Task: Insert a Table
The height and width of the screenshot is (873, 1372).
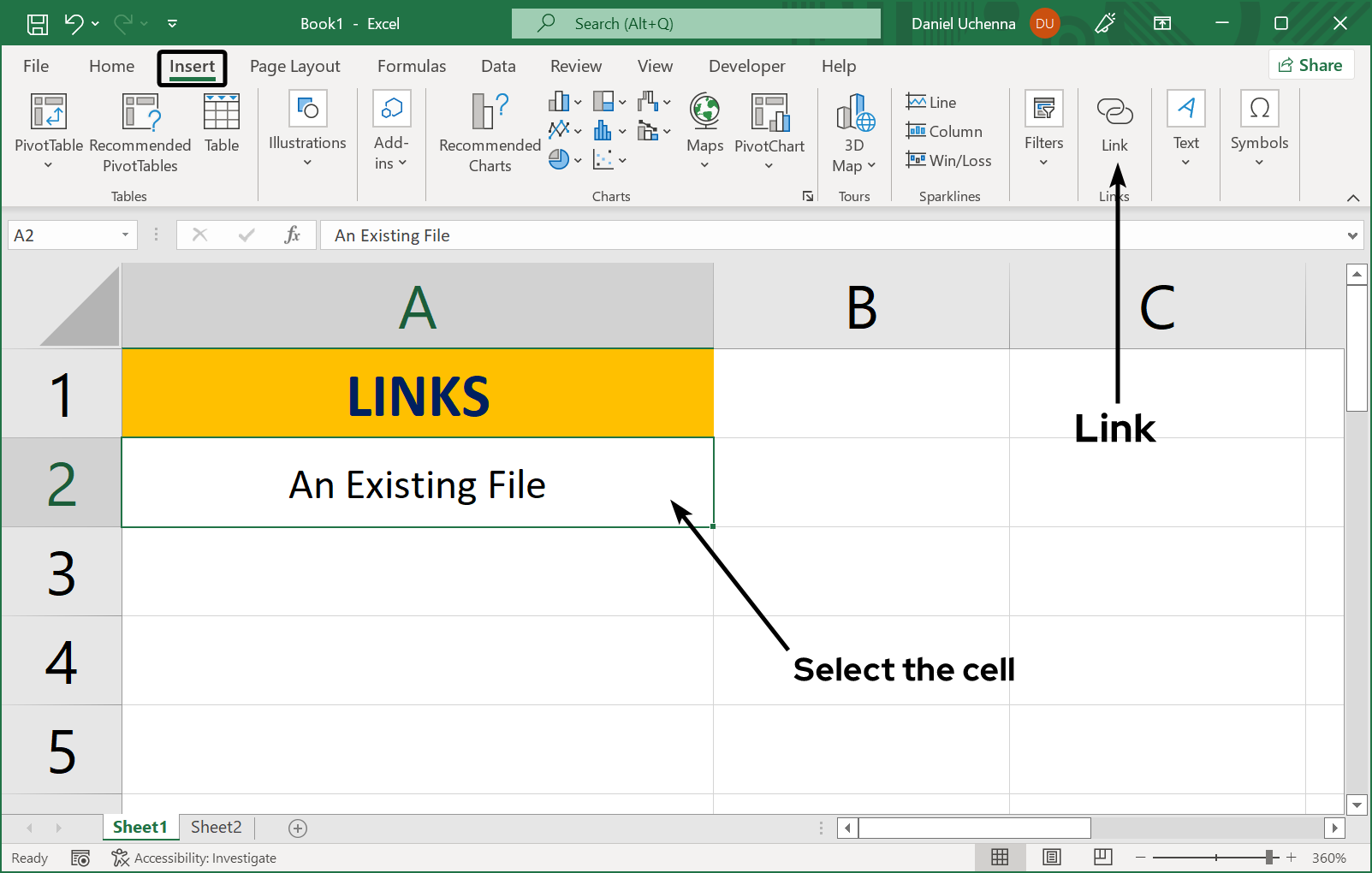Action: [221, 126]
